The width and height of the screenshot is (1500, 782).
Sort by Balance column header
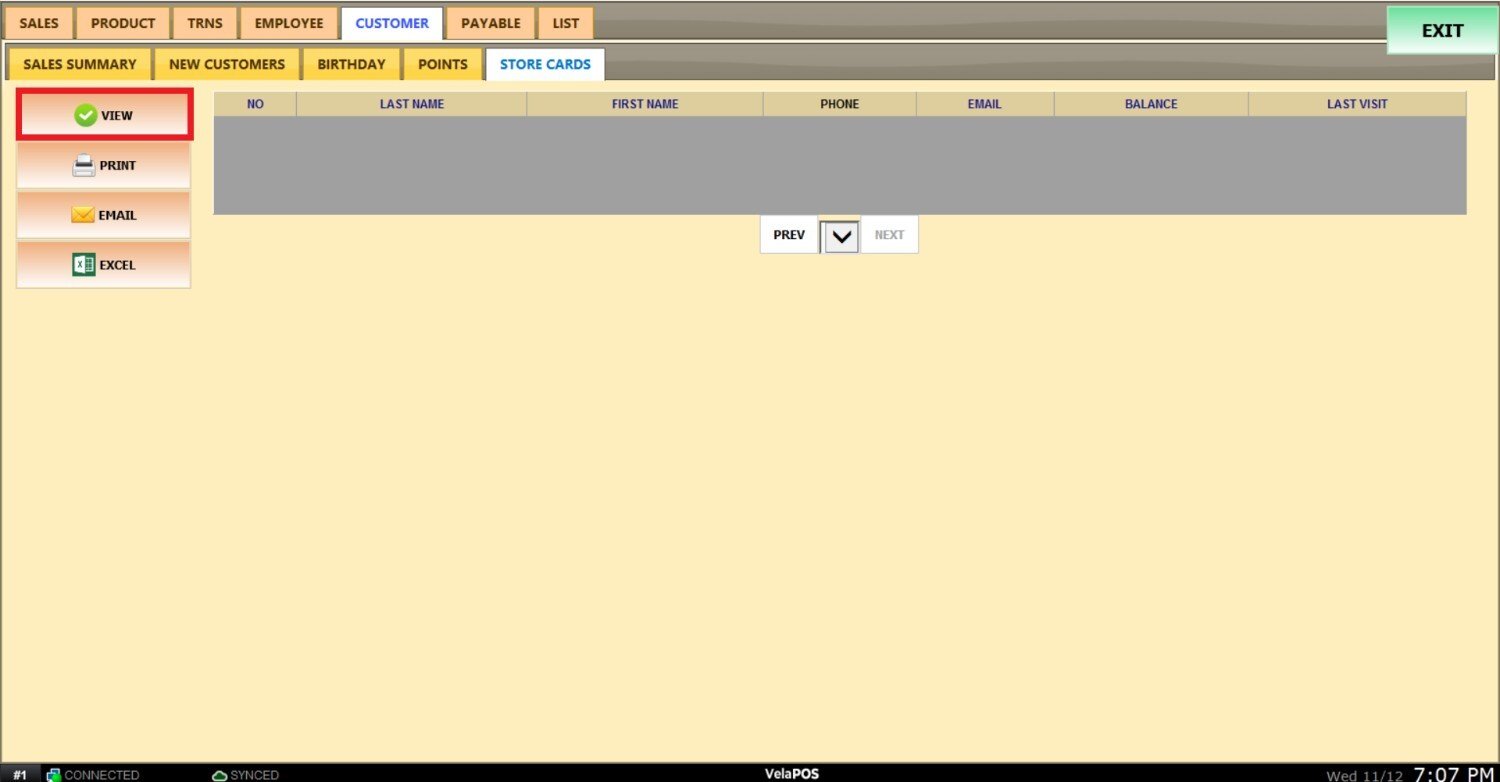(1151, 104)
